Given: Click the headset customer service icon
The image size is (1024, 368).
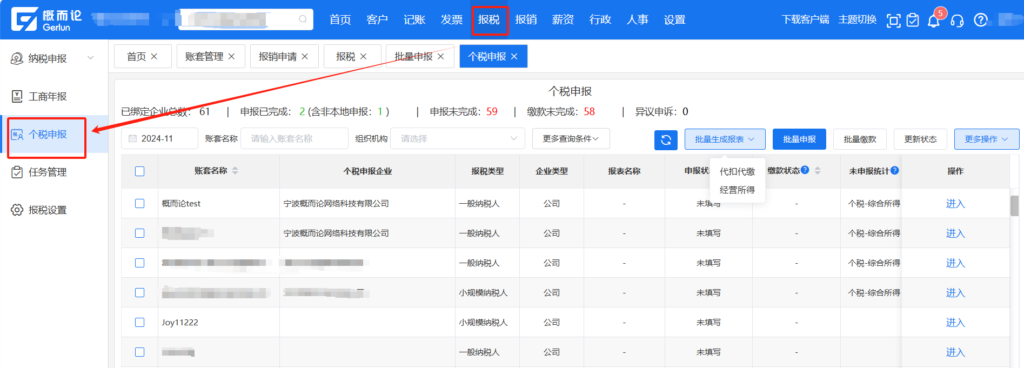Looking at the screenshot, I should (x=957, y=20).
